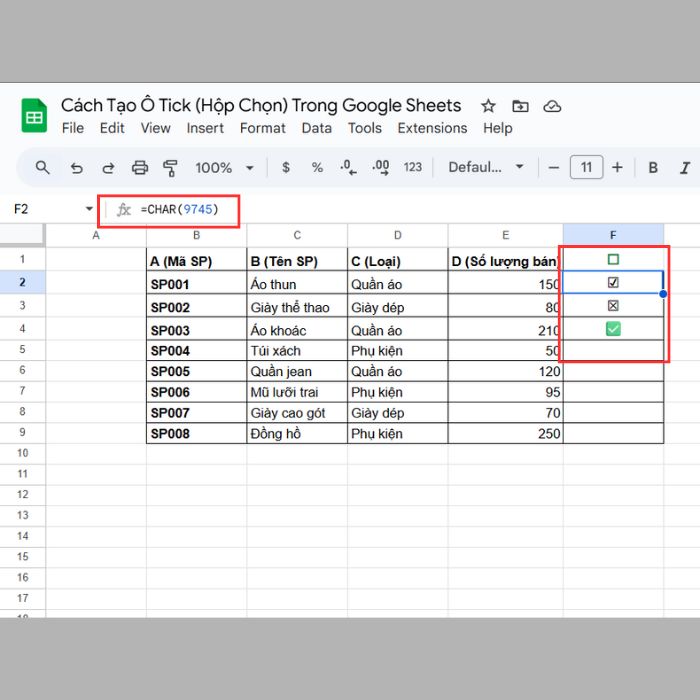The height and width of the screenshot is (700, 700).
Task: Select the crossed box symbol in F3
Action: (x=613, y=306)
